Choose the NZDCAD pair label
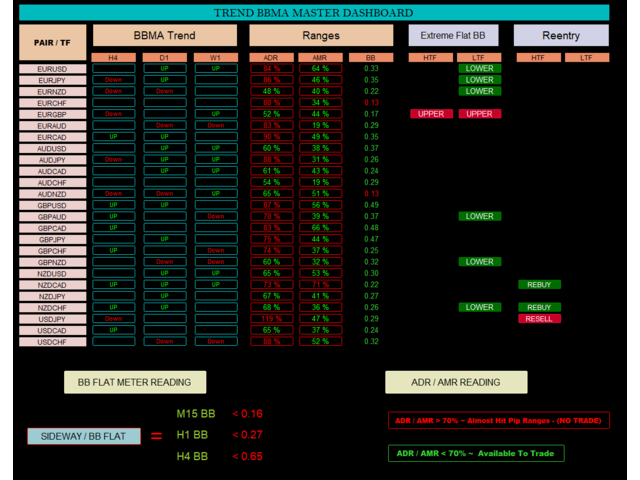This screenshot has width=640, height=480. point(53,285)
